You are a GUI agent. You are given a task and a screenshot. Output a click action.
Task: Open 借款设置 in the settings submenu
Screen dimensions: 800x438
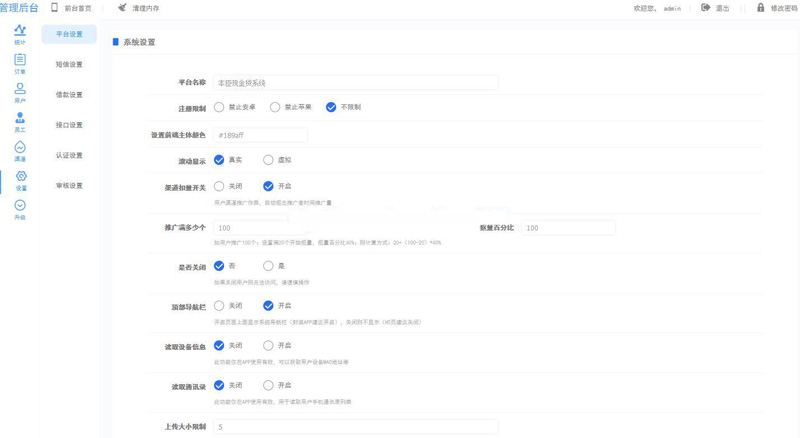coord(69,95)
